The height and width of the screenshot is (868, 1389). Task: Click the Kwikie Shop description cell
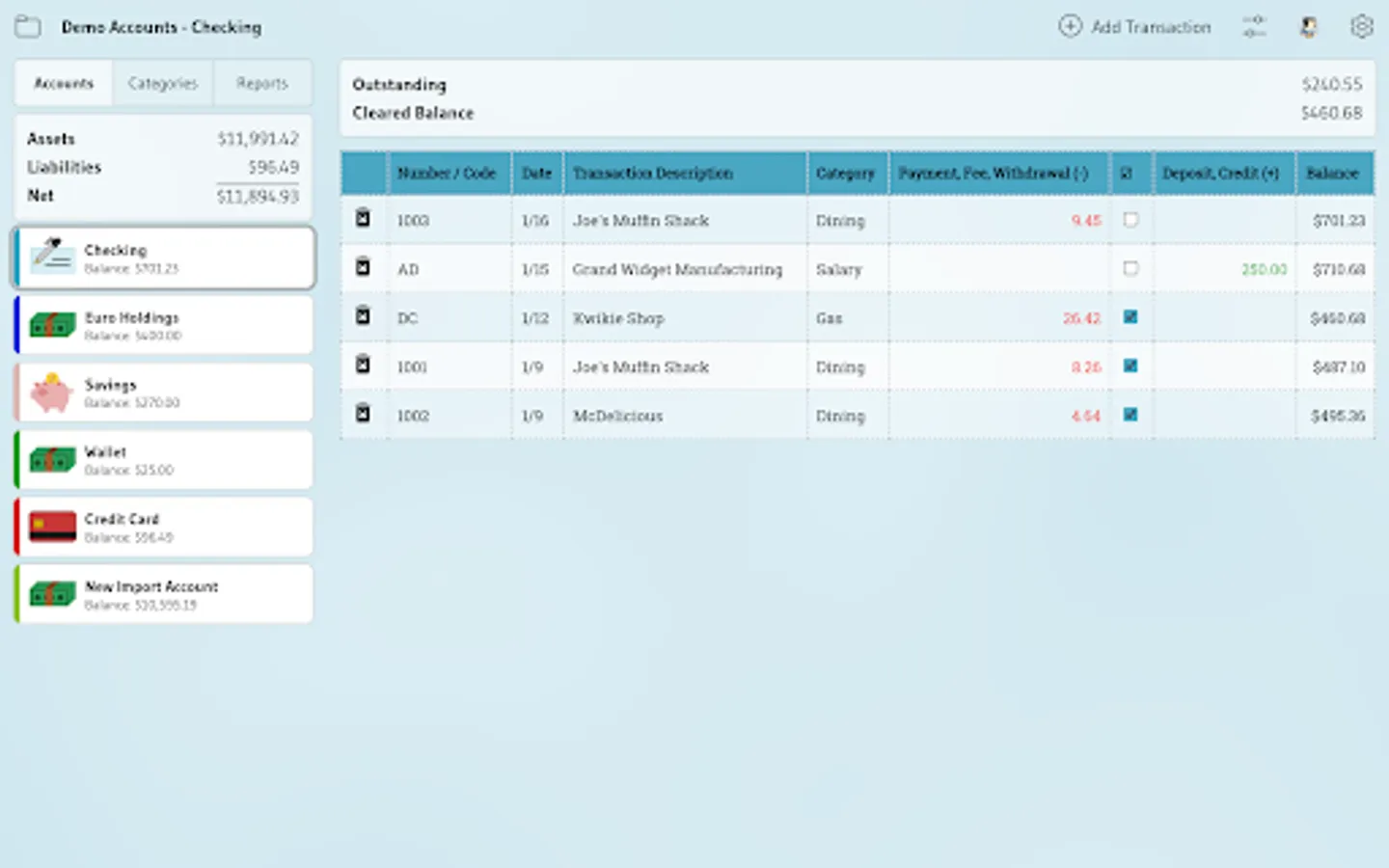685,318
